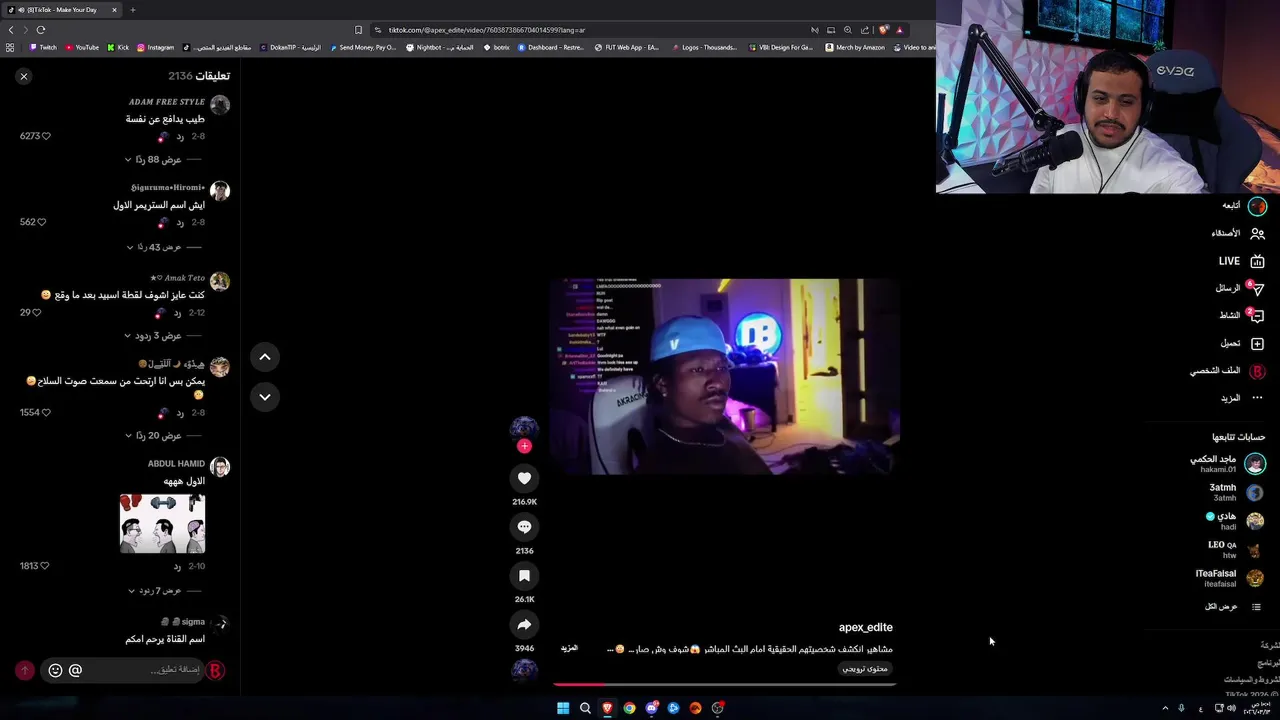Open Brave browser from the taskbar
1280x720 pixels.
click(x=607, y=708)
